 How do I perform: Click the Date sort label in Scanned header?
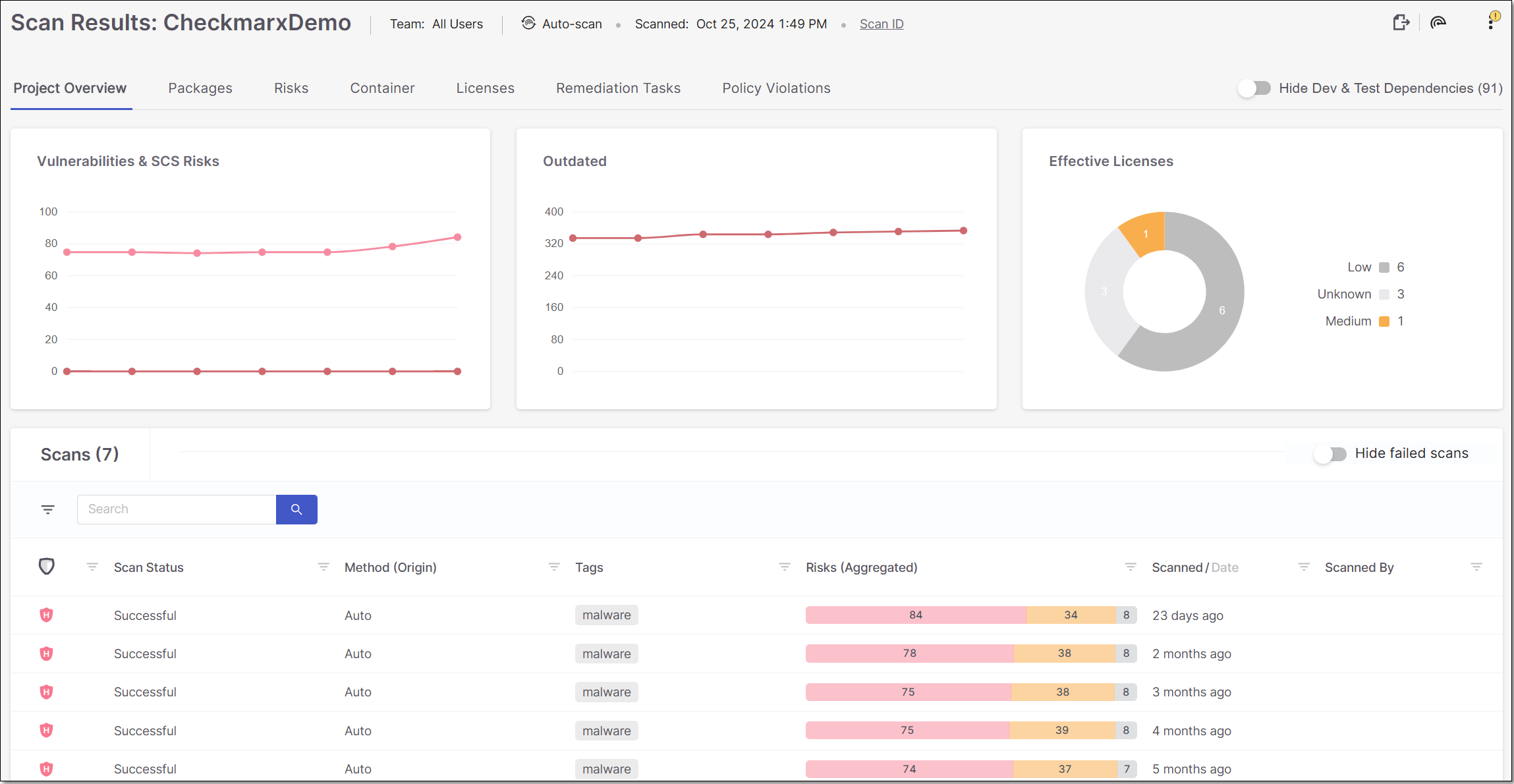pyautogui.click(x=1225, y=567)
